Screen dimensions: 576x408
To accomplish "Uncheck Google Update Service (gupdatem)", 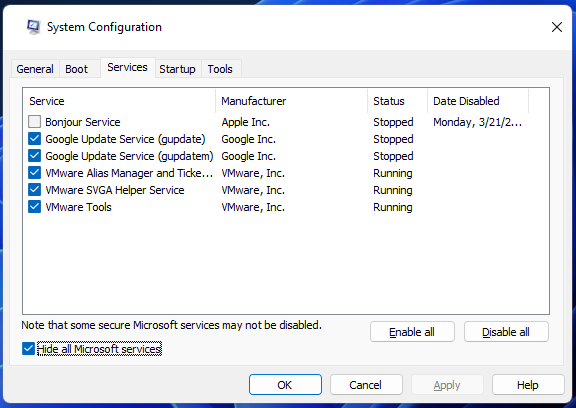I will point(35,156).
